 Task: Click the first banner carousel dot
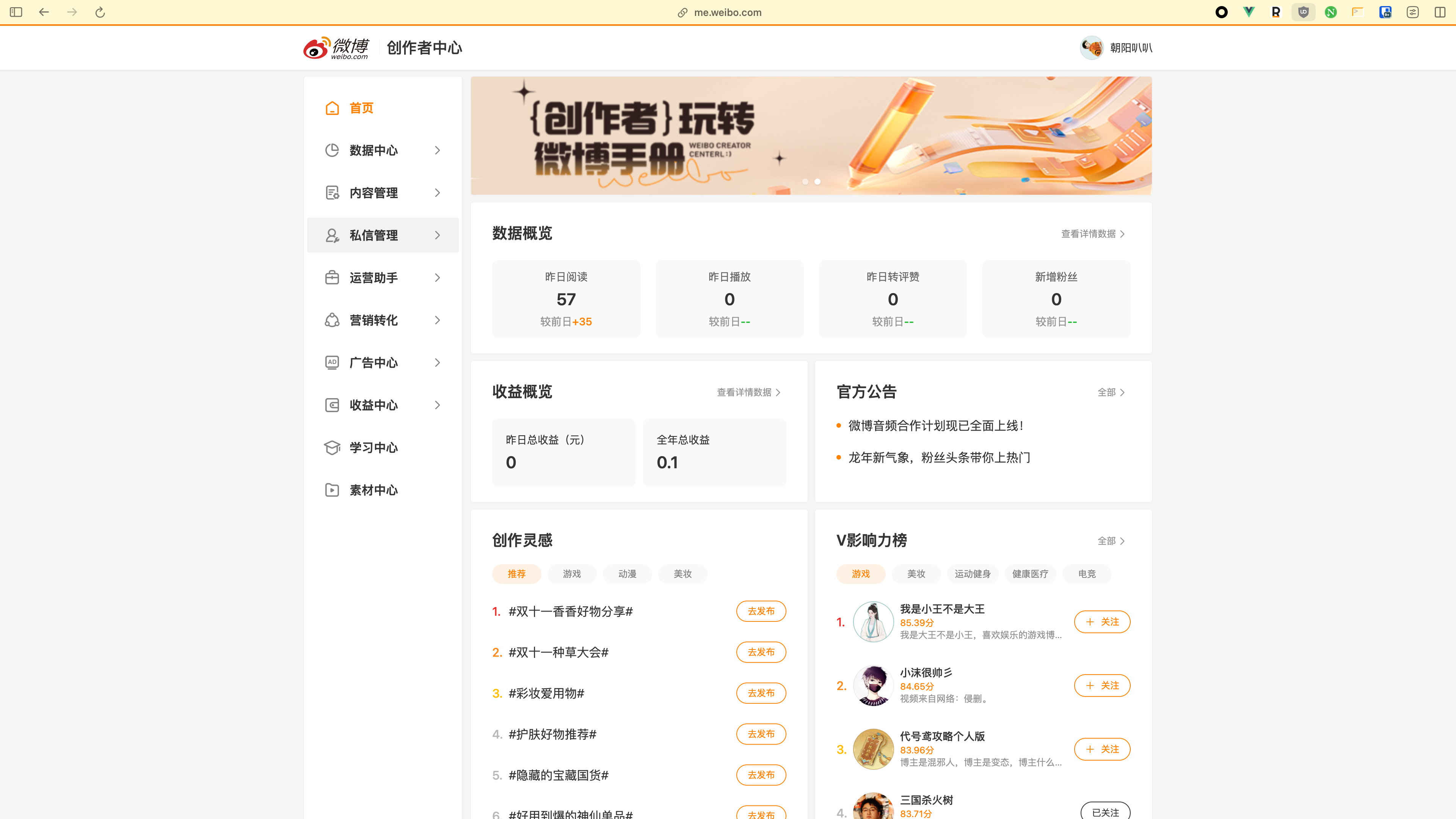click(x=805, y=182)
